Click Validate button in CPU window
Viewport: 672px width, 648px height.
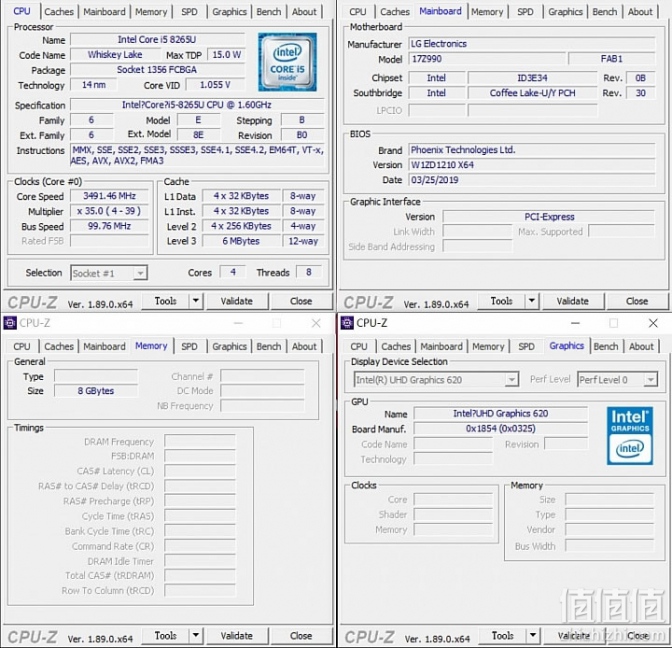[237, 301]
